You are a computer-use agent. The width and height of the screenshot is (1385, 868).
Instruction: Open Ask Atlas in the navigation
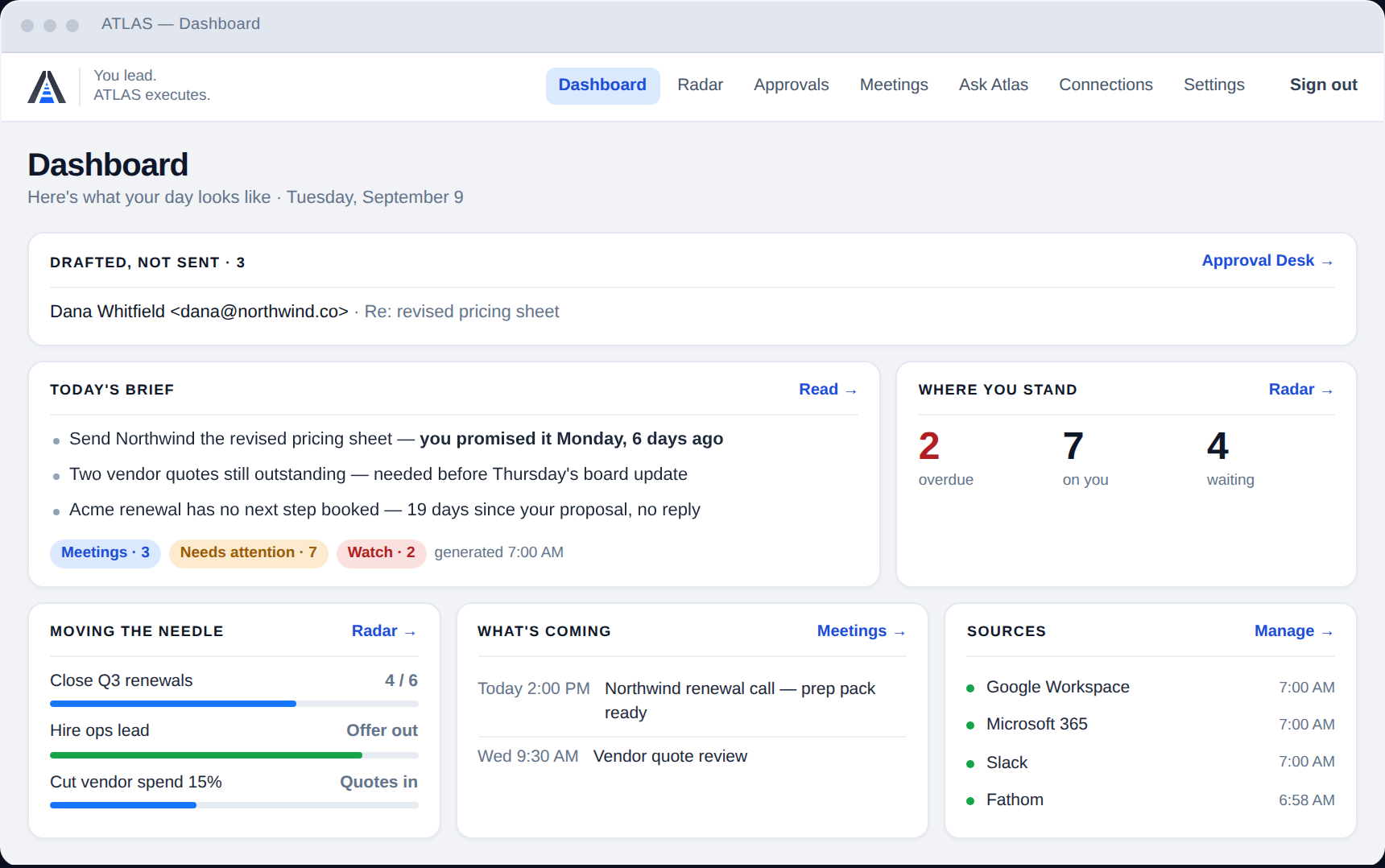point(993,85)
